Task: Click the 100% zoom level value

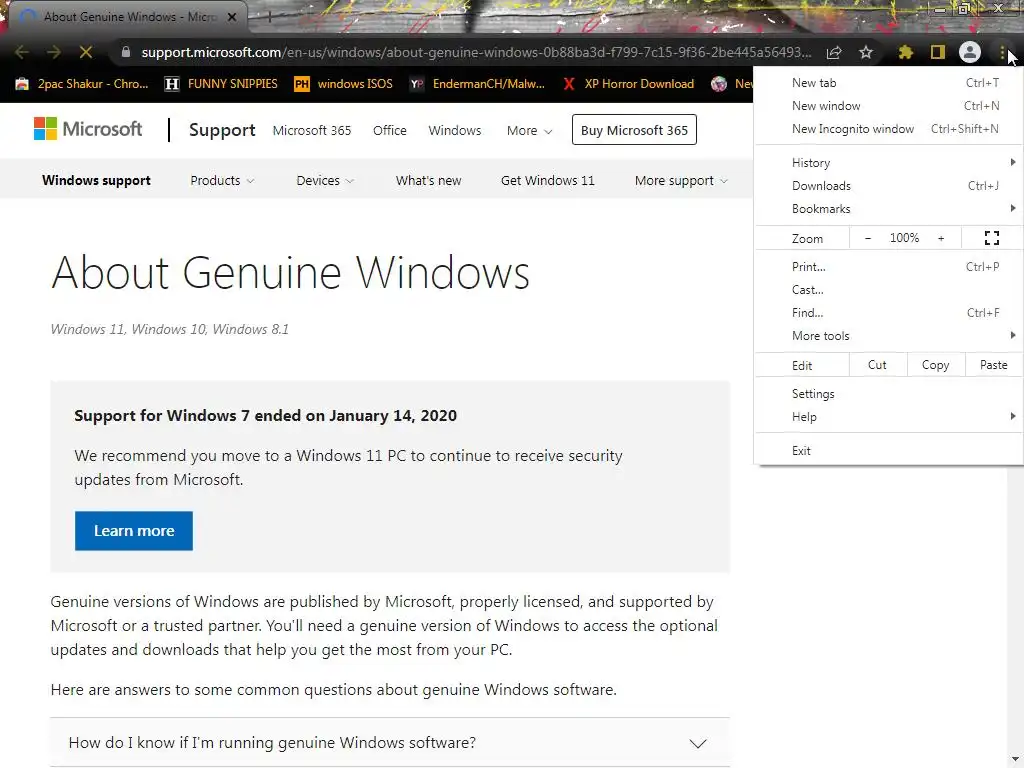Action: 904,238
